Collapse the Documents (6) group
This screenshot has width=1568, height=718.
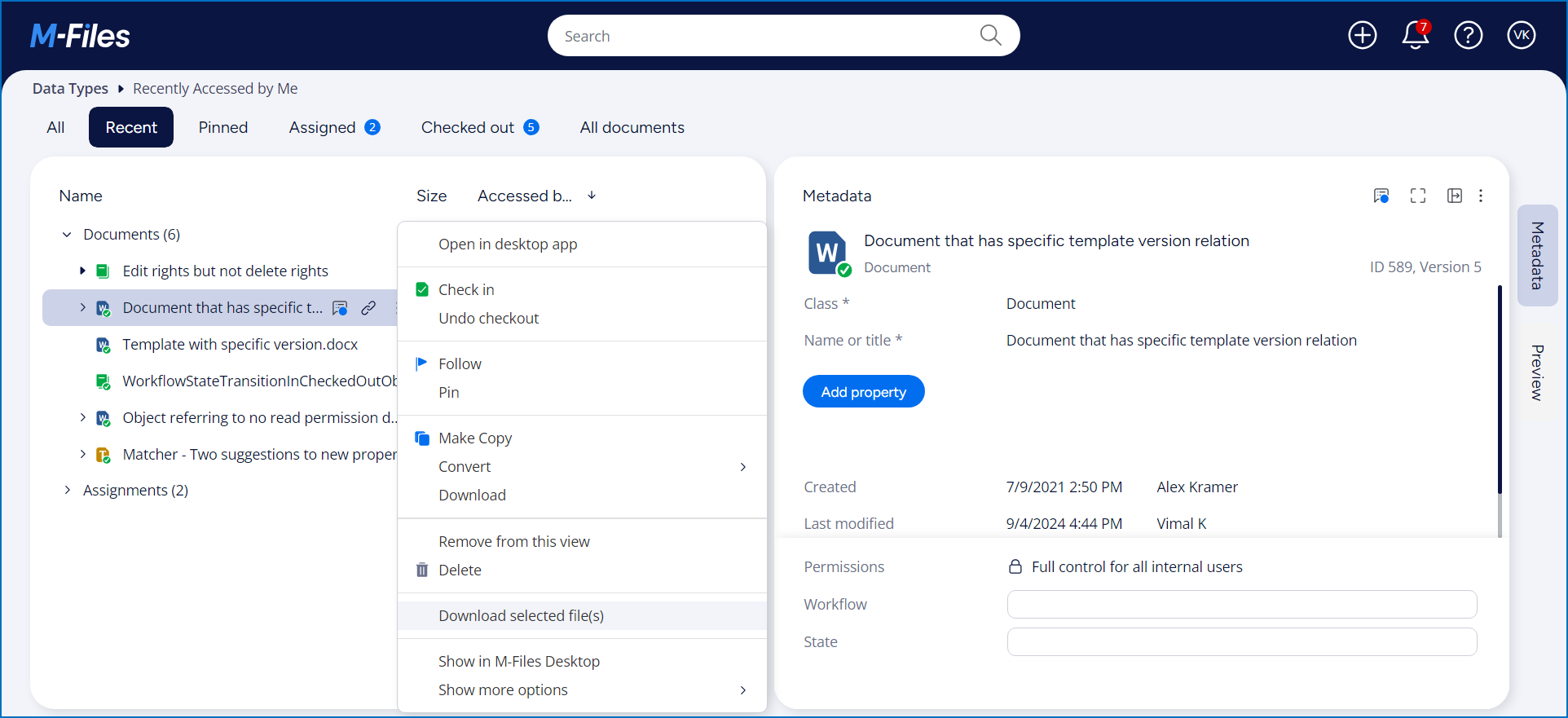coord(67,235)
